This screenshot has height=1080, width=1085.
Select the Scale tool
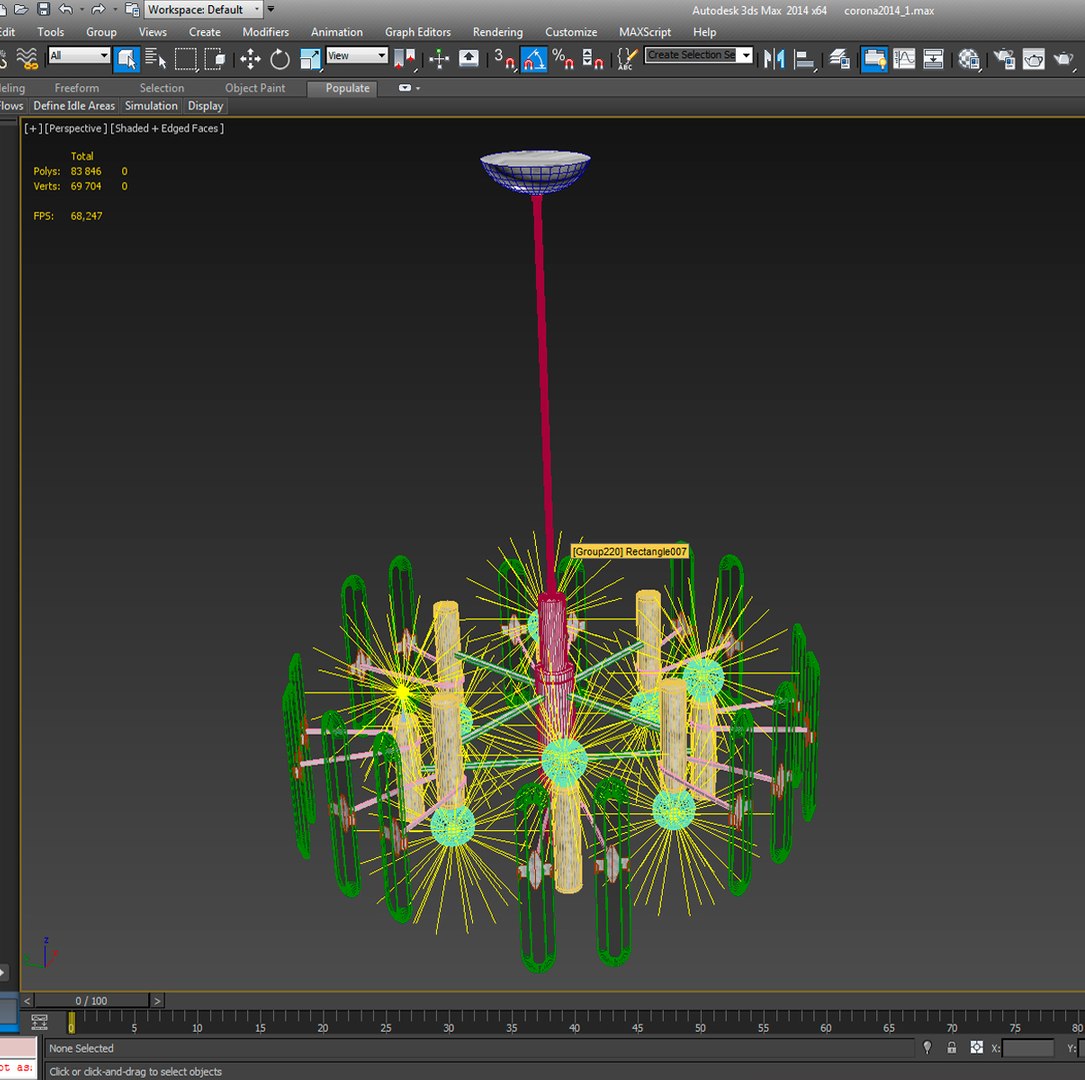[310, 59]
